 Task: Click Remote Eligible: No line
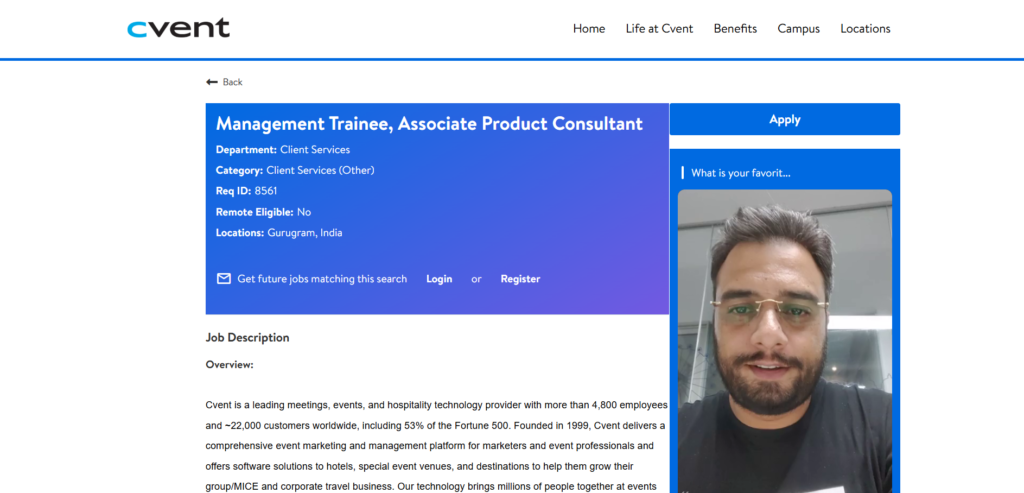point(263,212)
